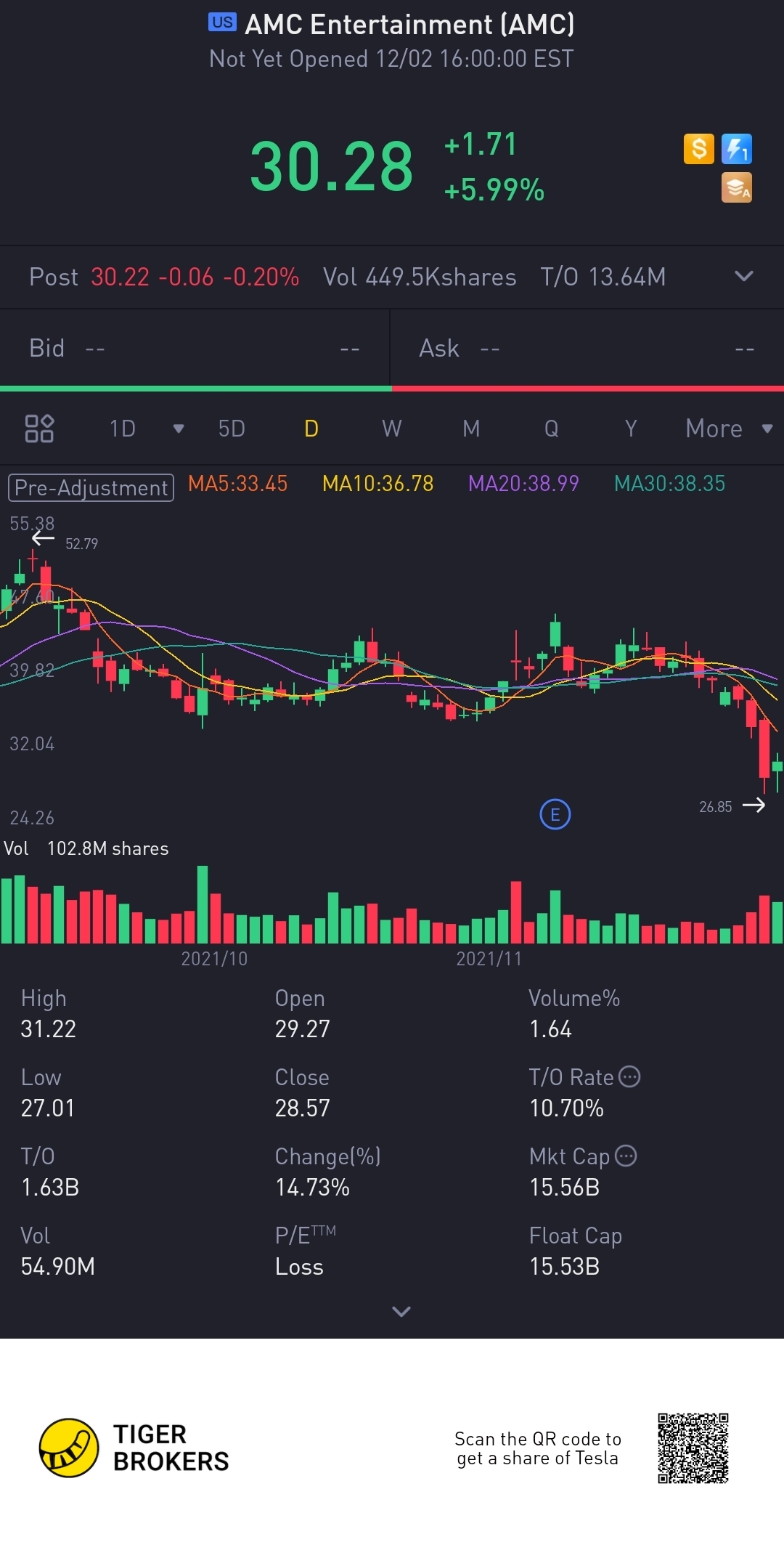The image size is (784, 1558).
Task: Tap the AMC Entertainment (AMC) title
Action: click(x=410, y=25)
